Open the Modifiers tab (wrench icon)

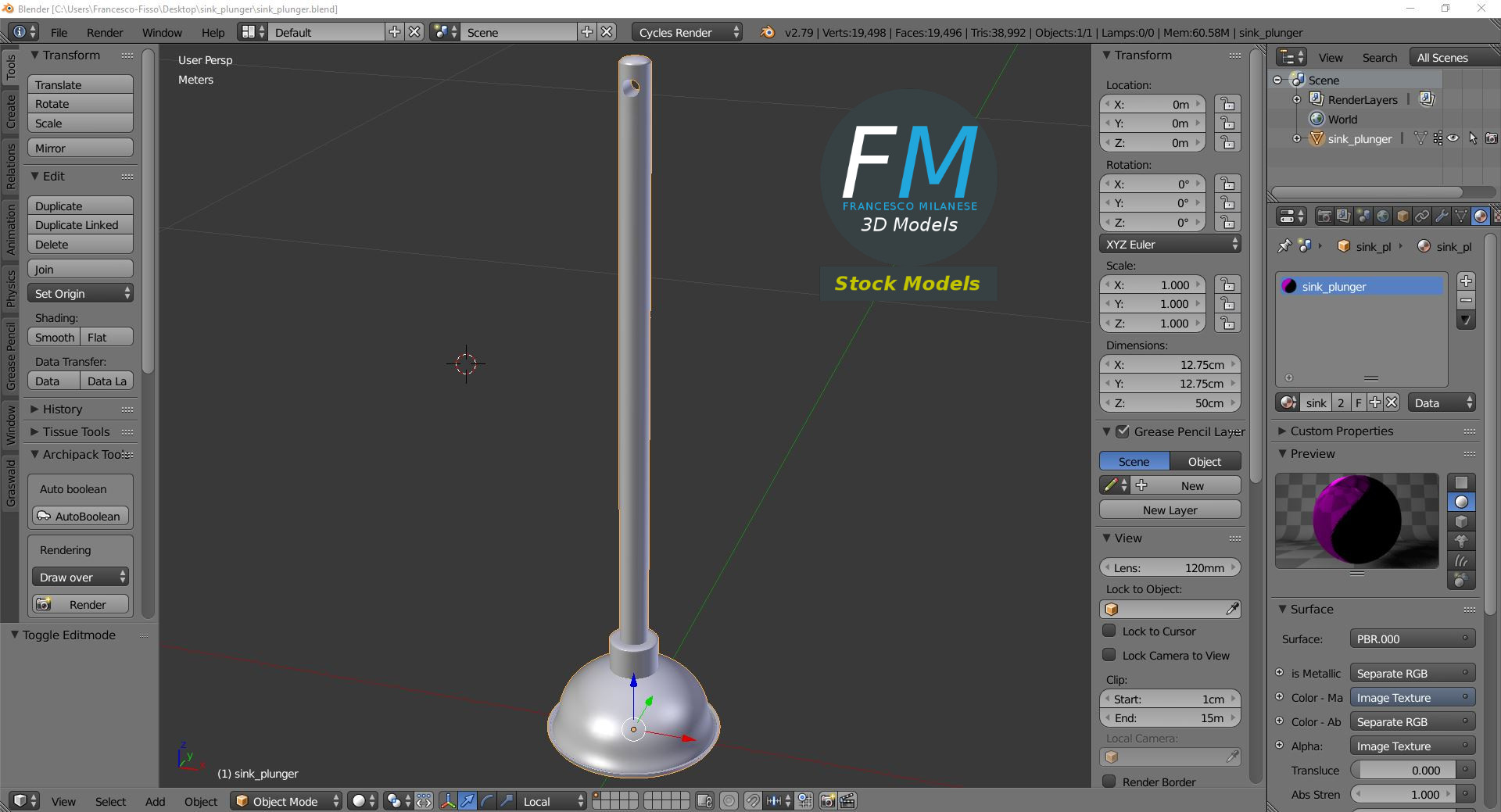(1442, 216)
